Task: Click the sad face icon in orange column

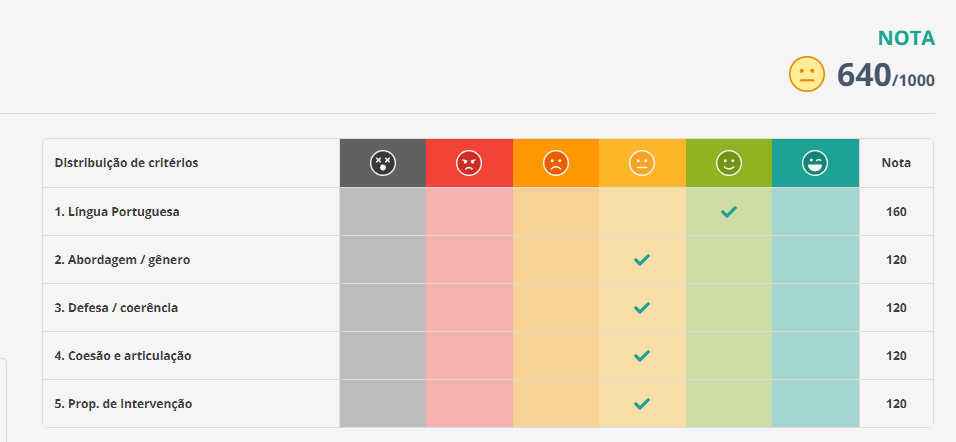Action: (x=556, y=163)
